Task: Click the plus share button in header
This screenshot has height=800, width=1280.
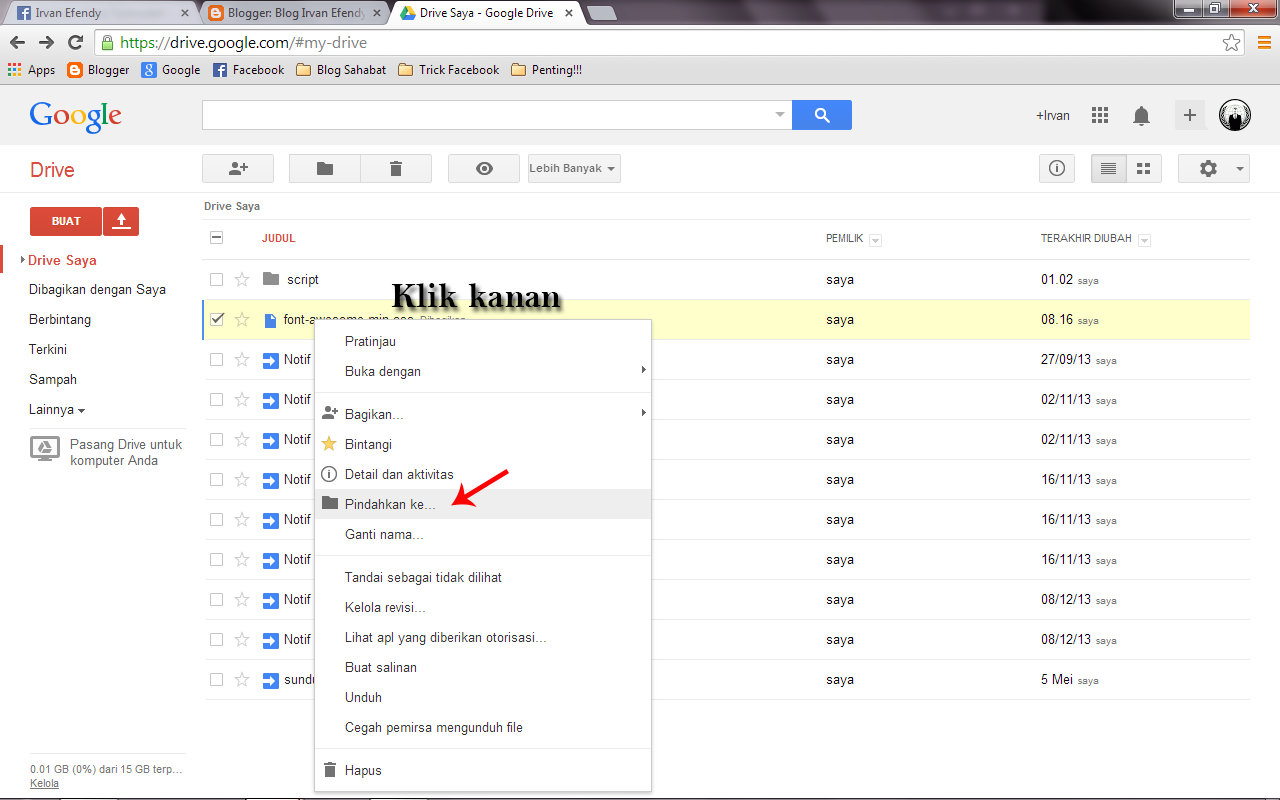Action: 1190,115
